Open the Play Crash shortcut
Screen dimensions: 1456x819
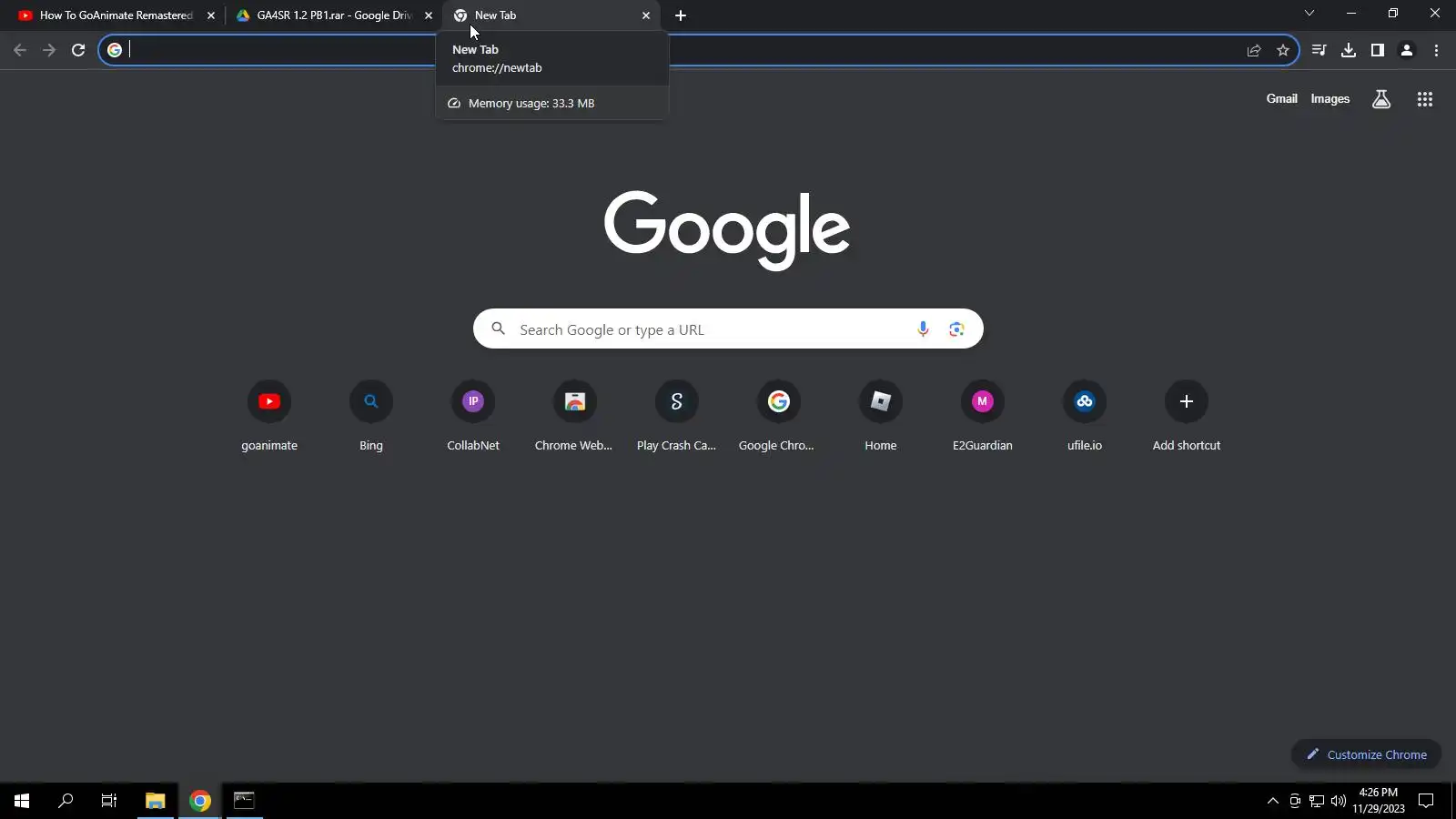point(677,417)
